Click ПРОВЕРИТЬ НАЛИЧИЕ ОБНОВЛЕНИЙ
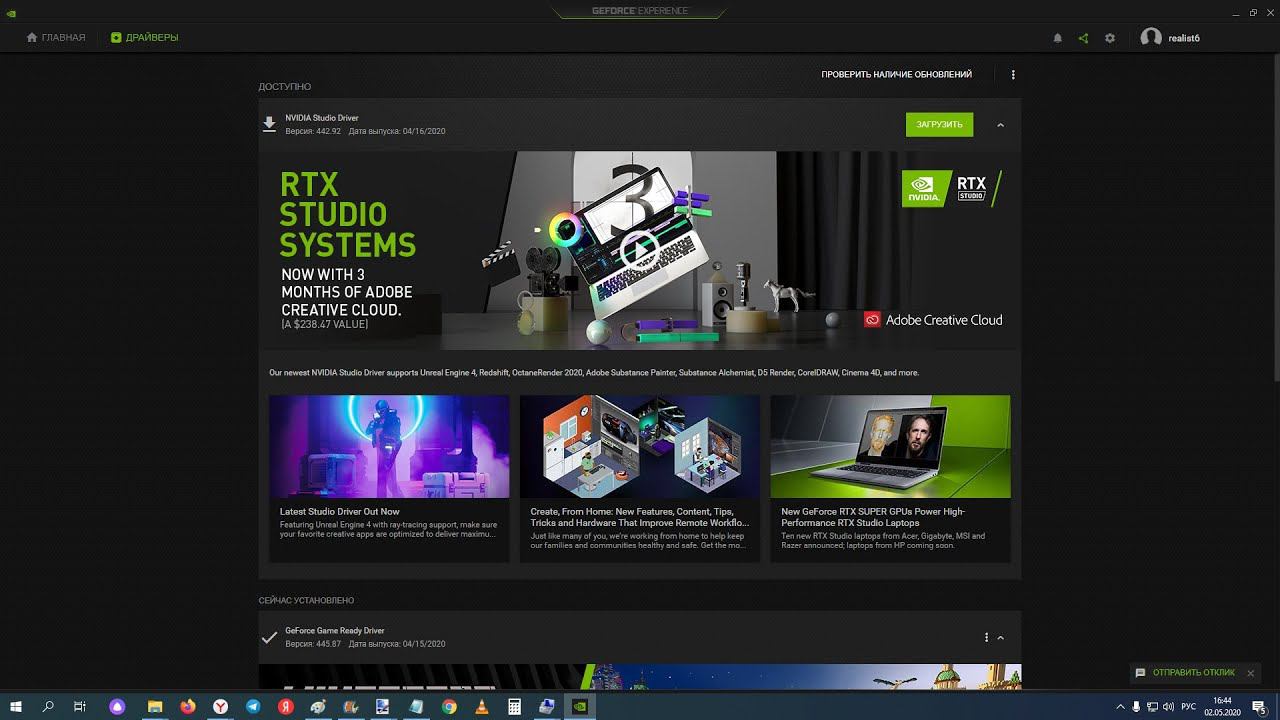This screenshot has width=1280, height=720. click(896, 75)
